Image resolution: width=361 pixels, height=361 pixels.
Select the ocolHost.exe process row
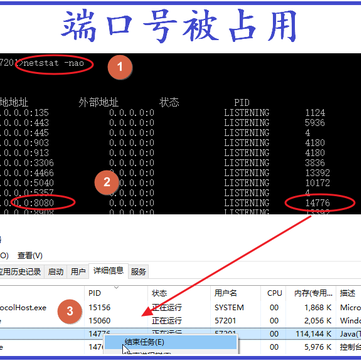(x=180, y=307)
